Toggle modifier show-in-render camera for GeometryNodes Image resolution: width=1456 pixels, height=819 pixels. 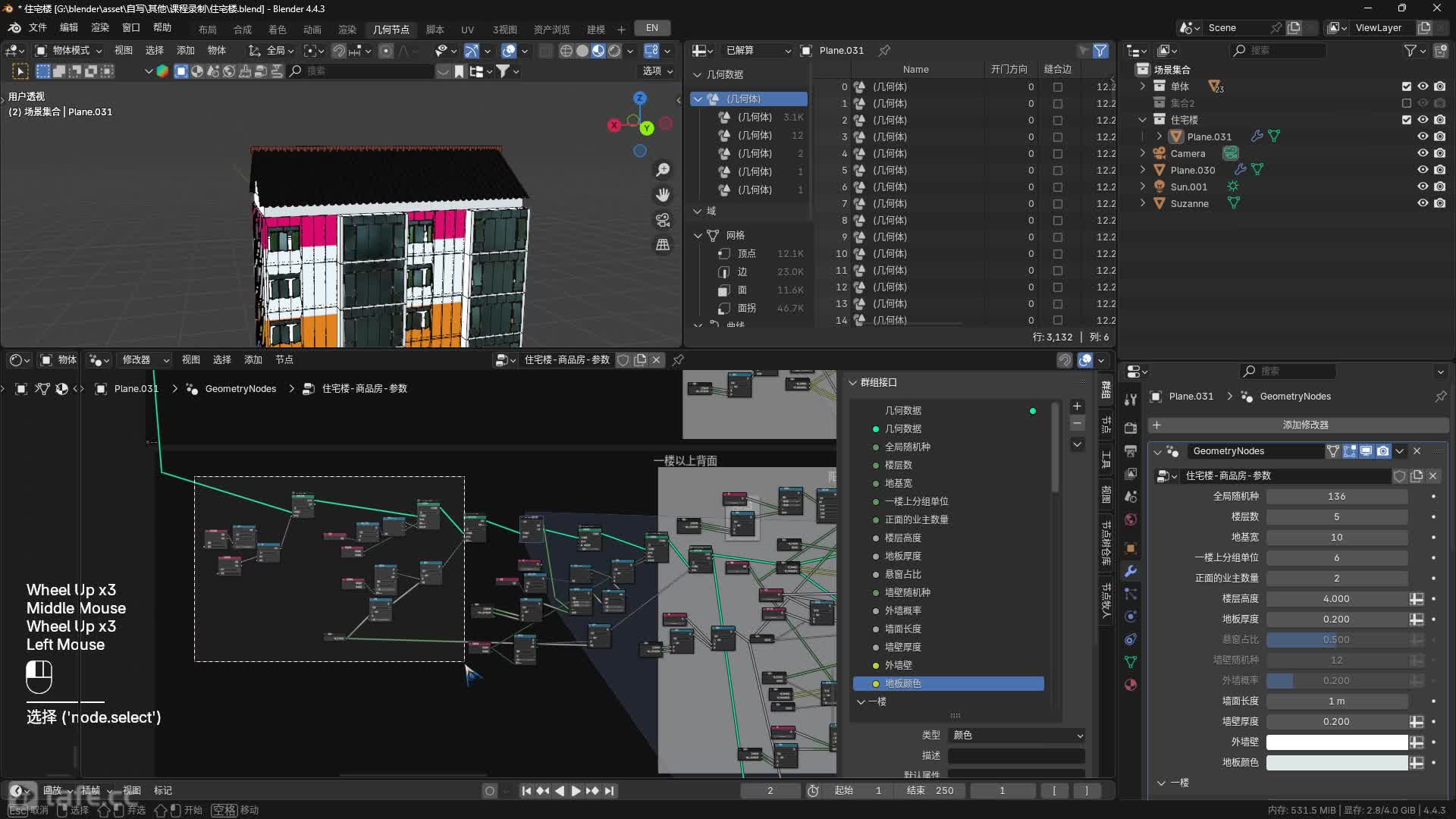pyautogui.click(x=1382, y=451)
